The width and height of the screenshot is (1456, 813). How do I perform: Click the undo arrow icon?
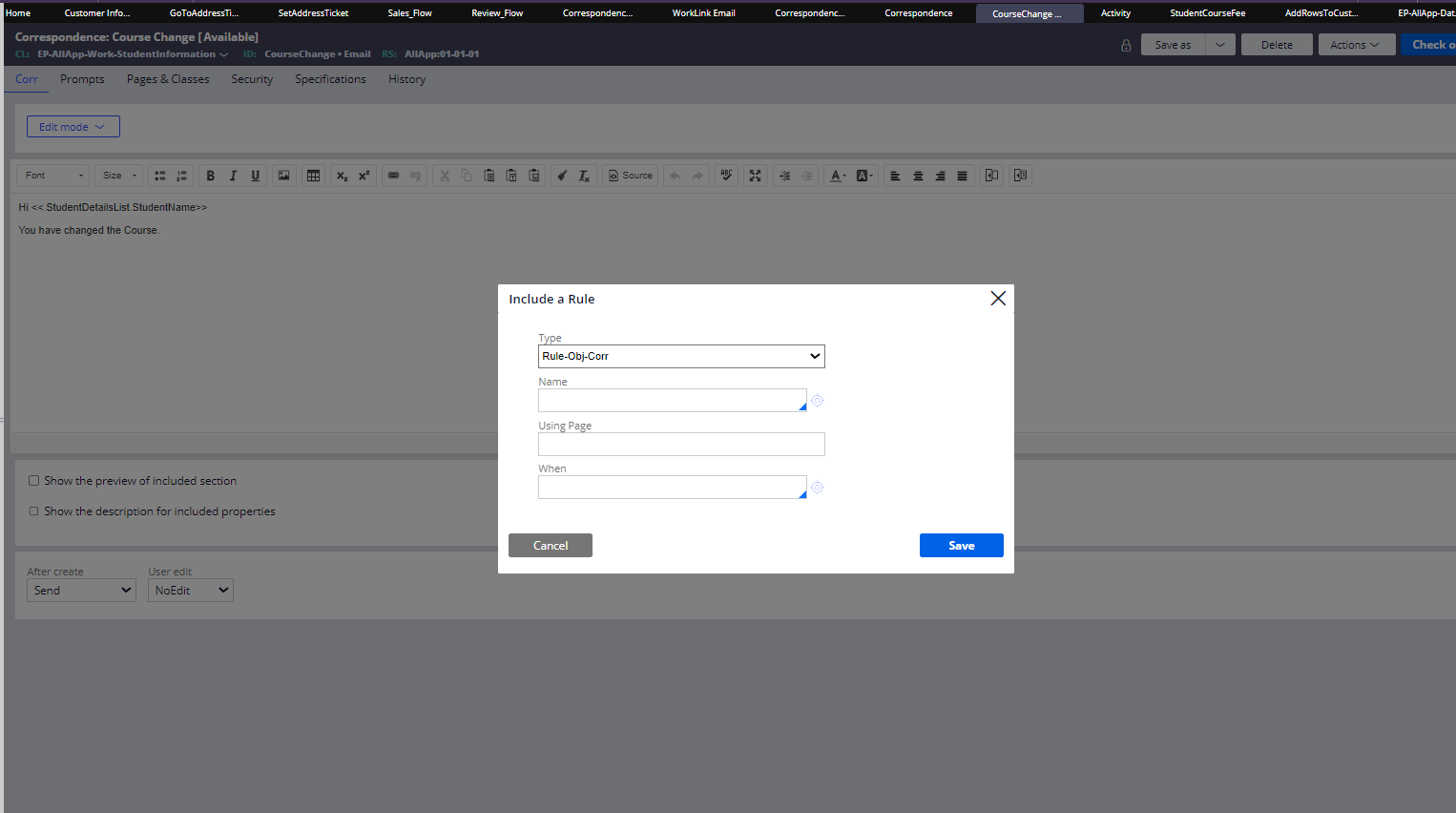676,176
